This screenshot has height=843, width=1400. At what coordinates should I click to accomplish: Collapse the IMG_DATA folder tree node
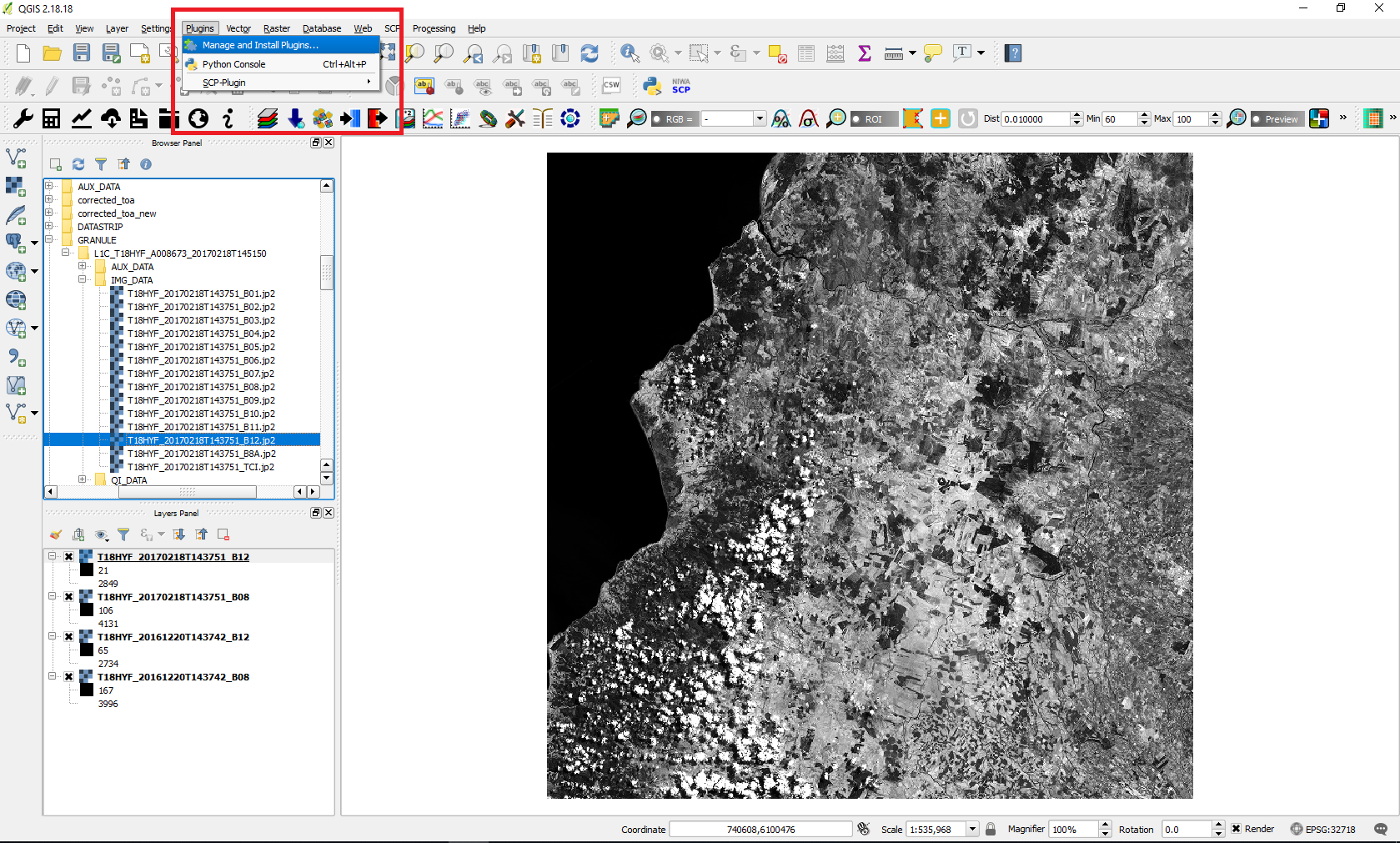[x=83, y=280]
